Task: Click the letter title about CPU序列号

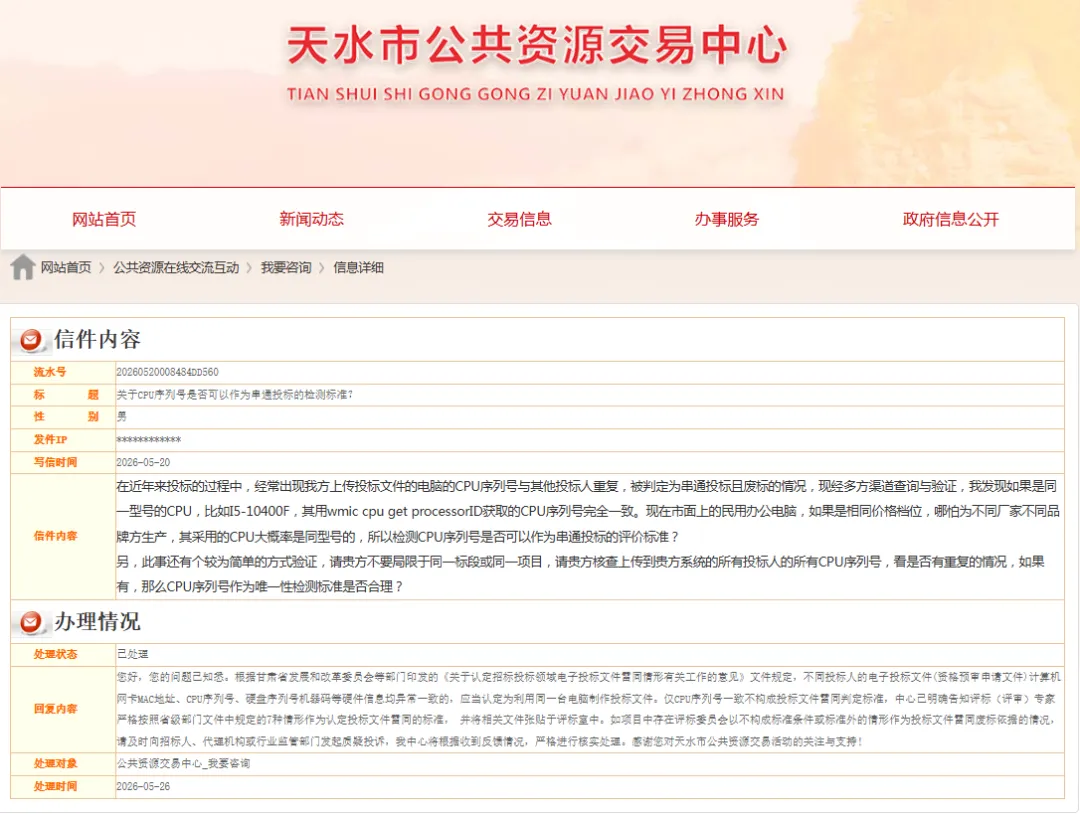Action: pyautogui.click(x=235, y=395)
